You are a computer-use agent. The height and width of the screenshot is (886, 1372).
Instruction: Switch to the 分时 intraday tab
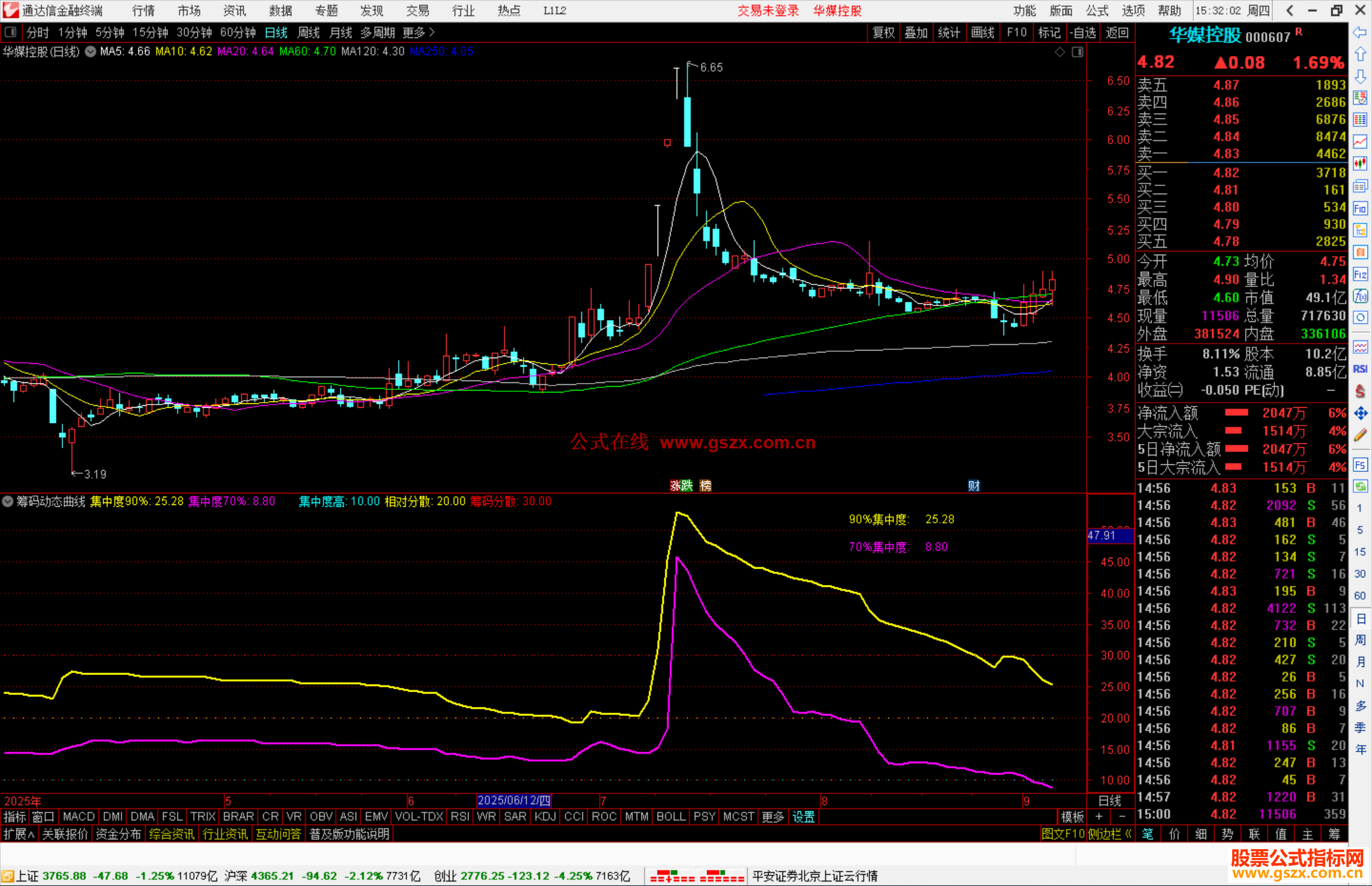(x=38, y=32)
